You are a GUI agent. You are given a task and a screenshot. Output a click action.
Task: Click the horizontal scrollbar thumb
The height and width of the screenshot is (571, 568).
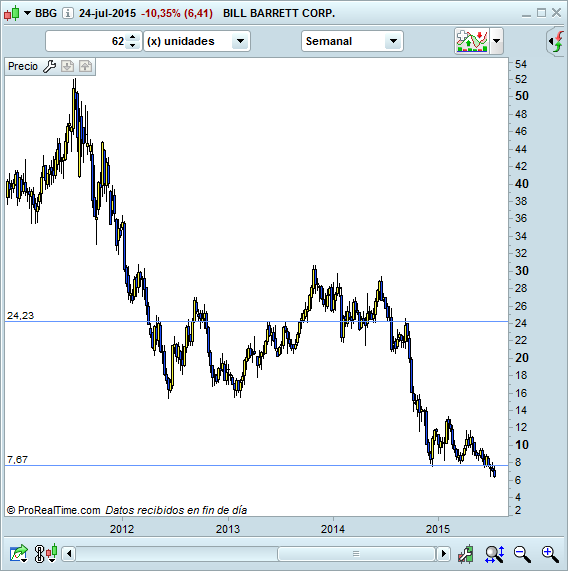click(x=356, y=554)
